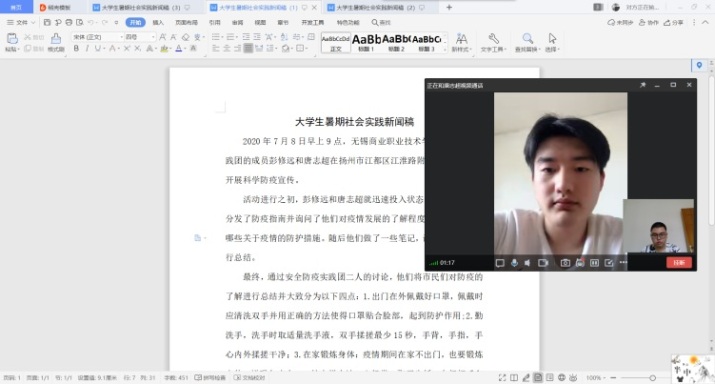The width and height of the screenshot is (715, 384).
Task: Click the Save icon in quick access toolbar
Action: tap(47, 22)
